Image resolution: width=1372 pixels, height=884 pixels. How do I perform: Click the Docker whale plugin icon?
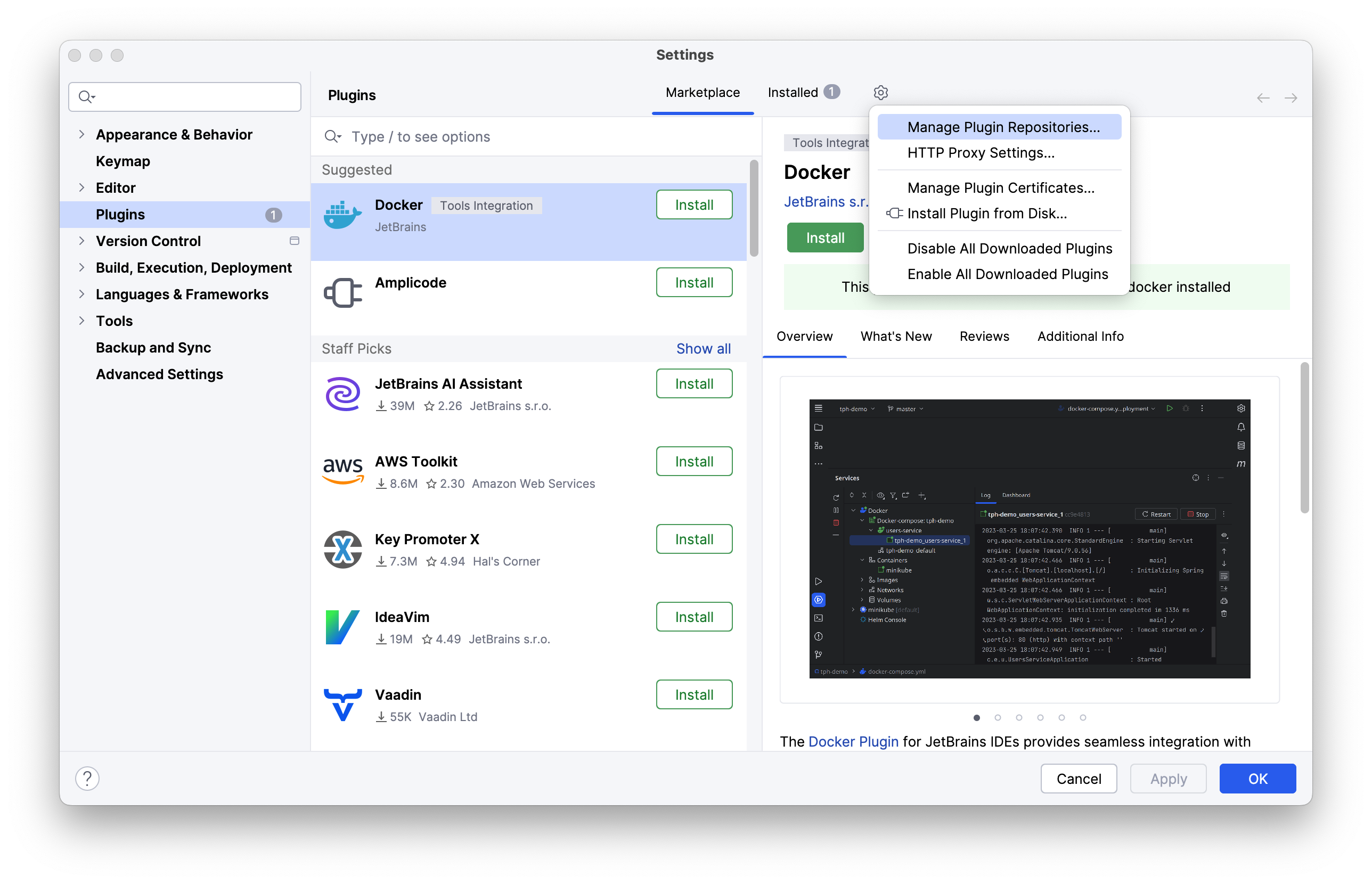tap(342, 215)
